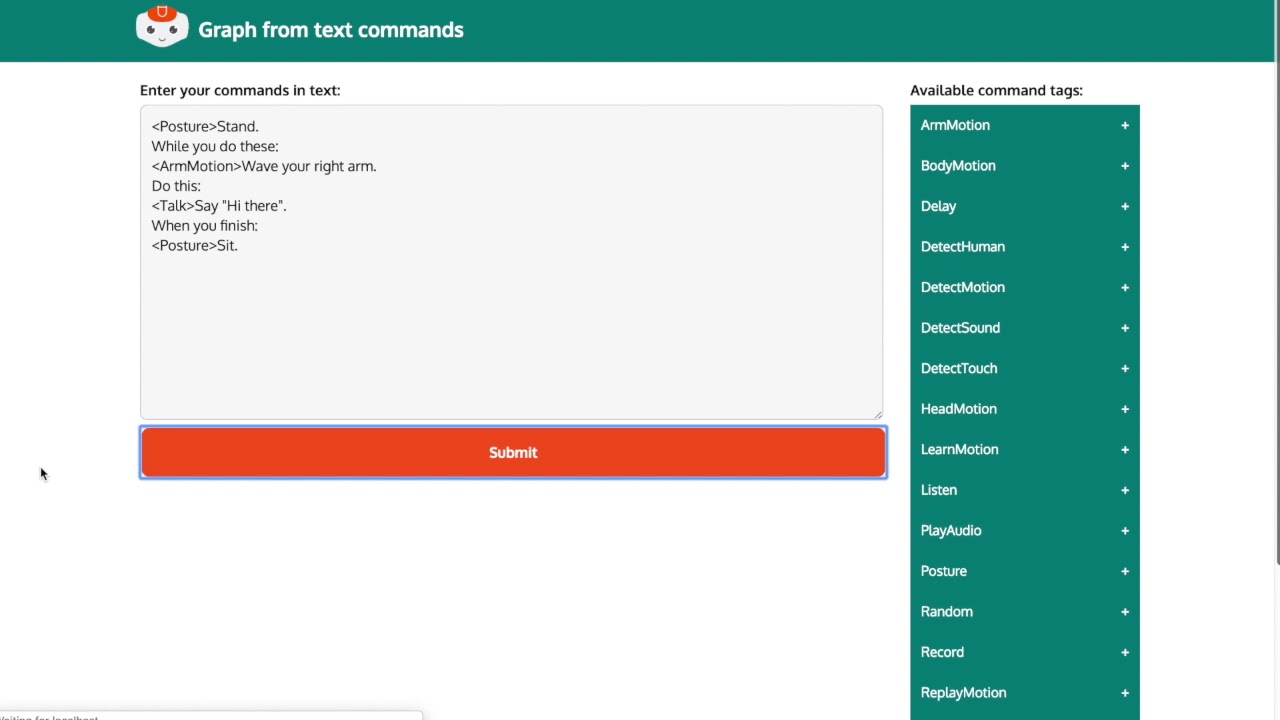Image resolution: width=1280 pixels, height=720 pixels.
Task: Click the plus icon beside Listen
Action: (1125, 490)
